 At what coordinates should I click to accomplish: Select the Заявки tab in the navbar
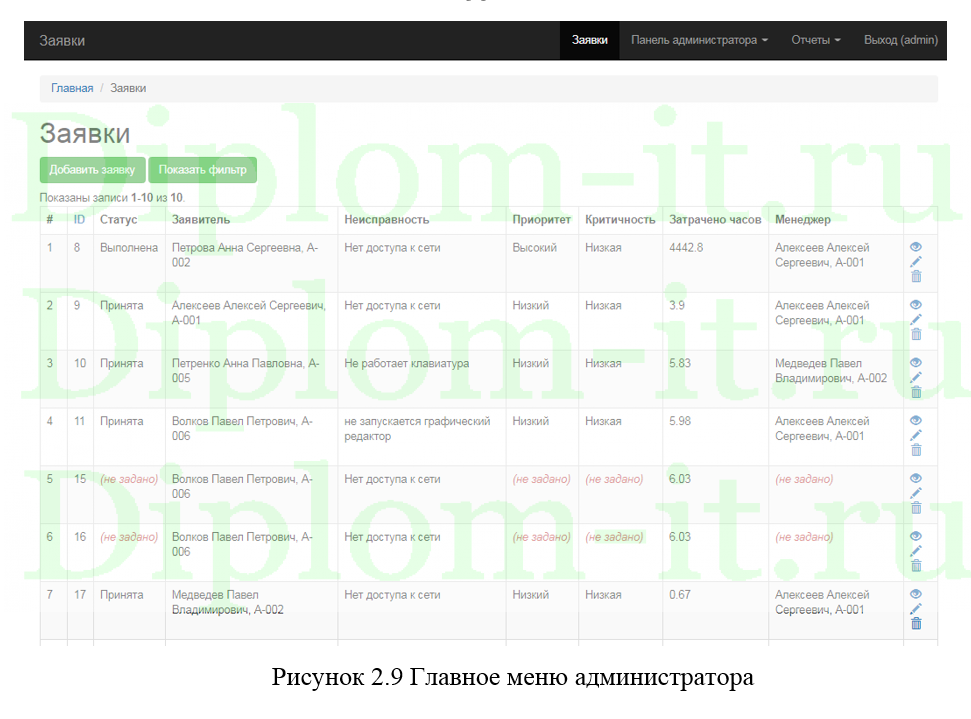pyautogui.click(x=589, y=40)
